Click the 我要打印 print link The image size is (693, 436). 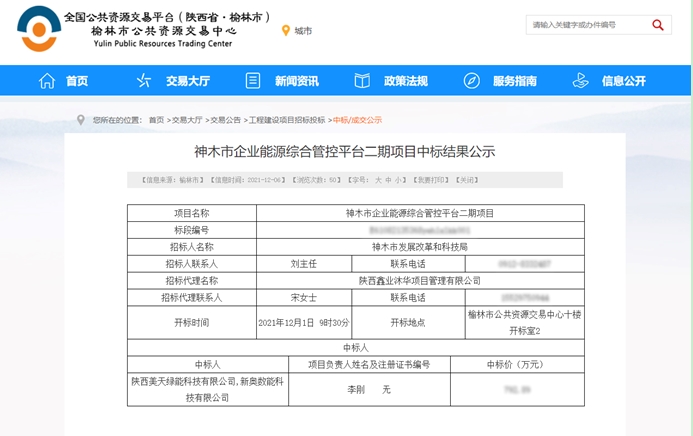tap(431, 180)
